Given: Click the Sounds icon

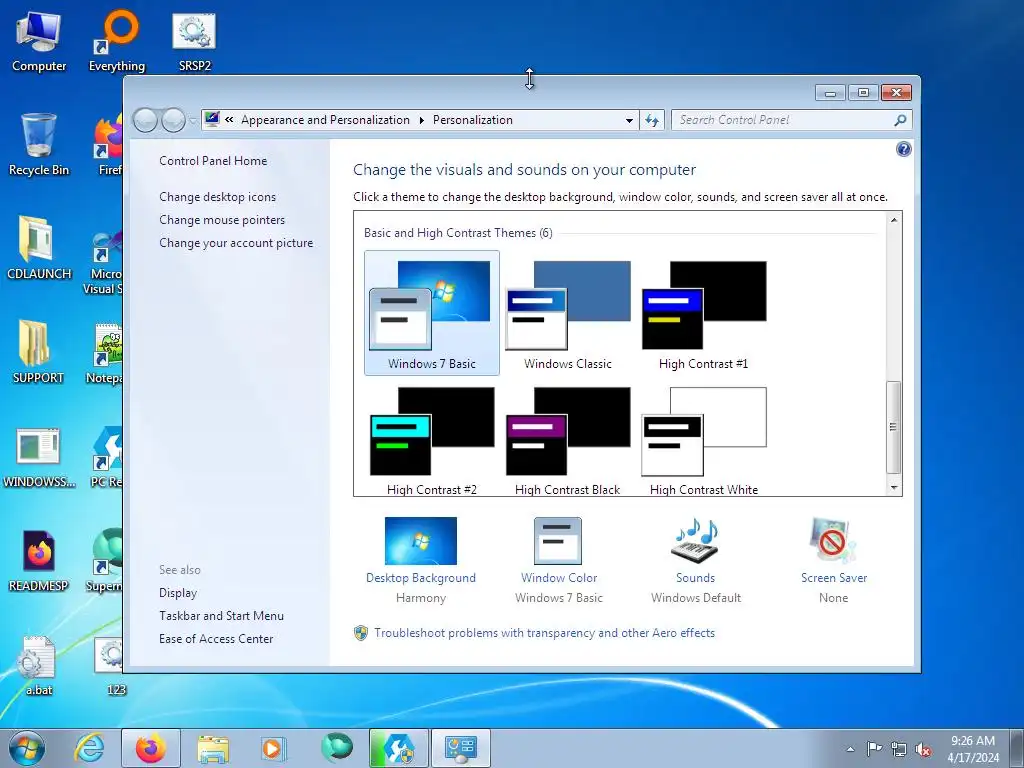Looking at the screenshot, I should tap(695, 541).
